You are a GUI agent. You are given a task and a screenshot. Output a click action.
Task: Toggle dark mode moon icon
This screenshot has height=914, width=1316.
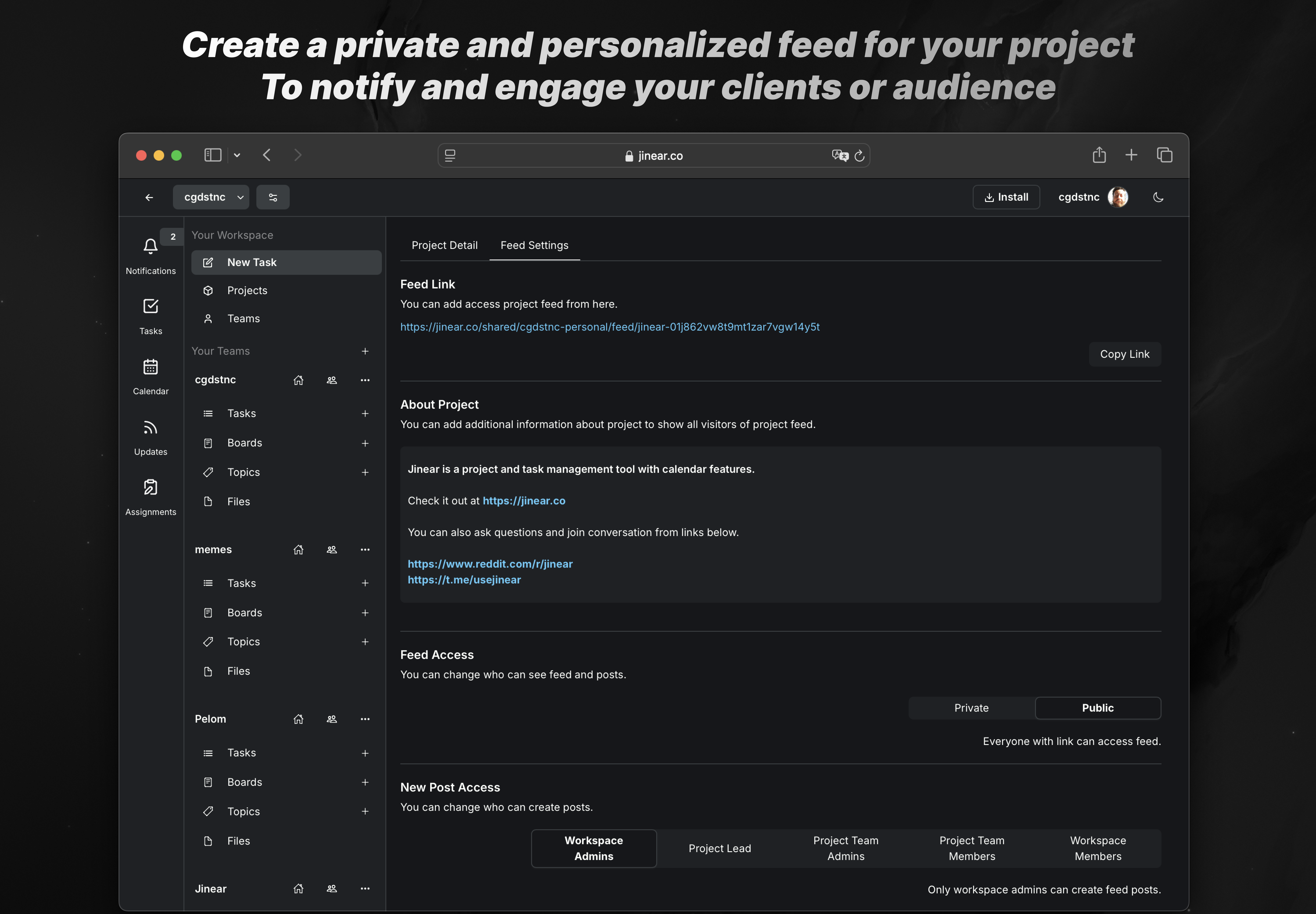pos(1158,198)
